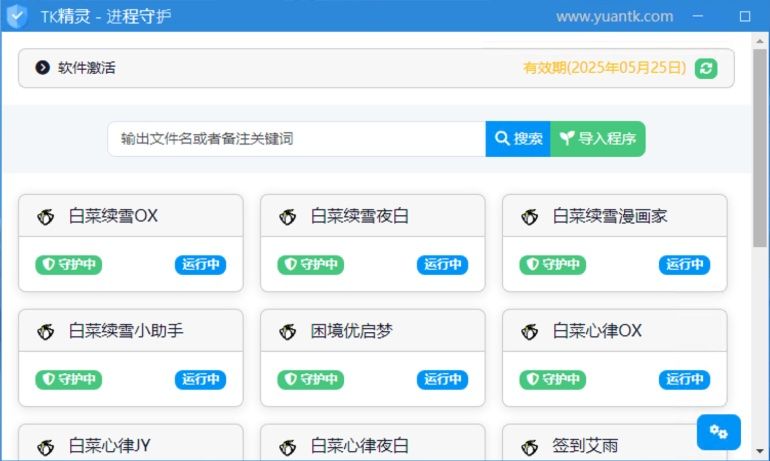Screen dimensions: 770x461
Task: Toggle 守护中 guard for 白菜续雪OX
Action: (69, 265)
